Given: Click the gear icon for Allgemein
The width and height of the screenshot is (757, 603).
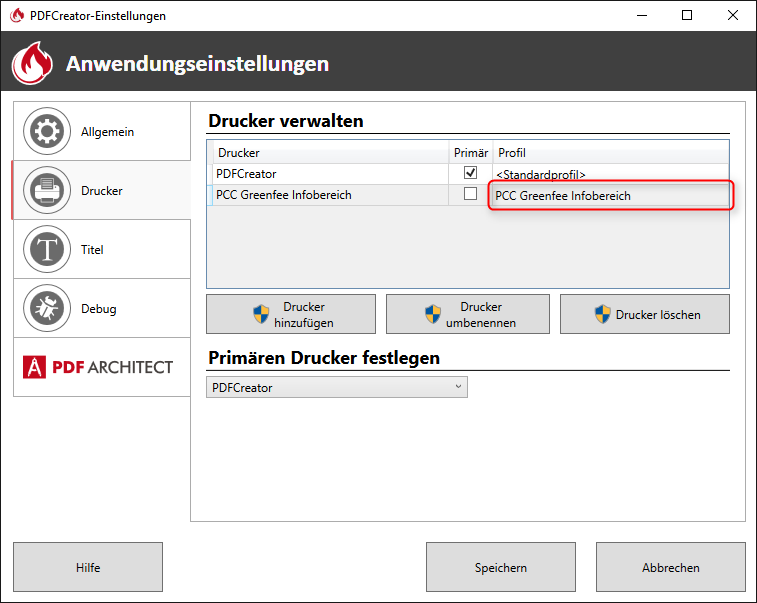Looking at the screenshot, I should [x=46, y=132].
